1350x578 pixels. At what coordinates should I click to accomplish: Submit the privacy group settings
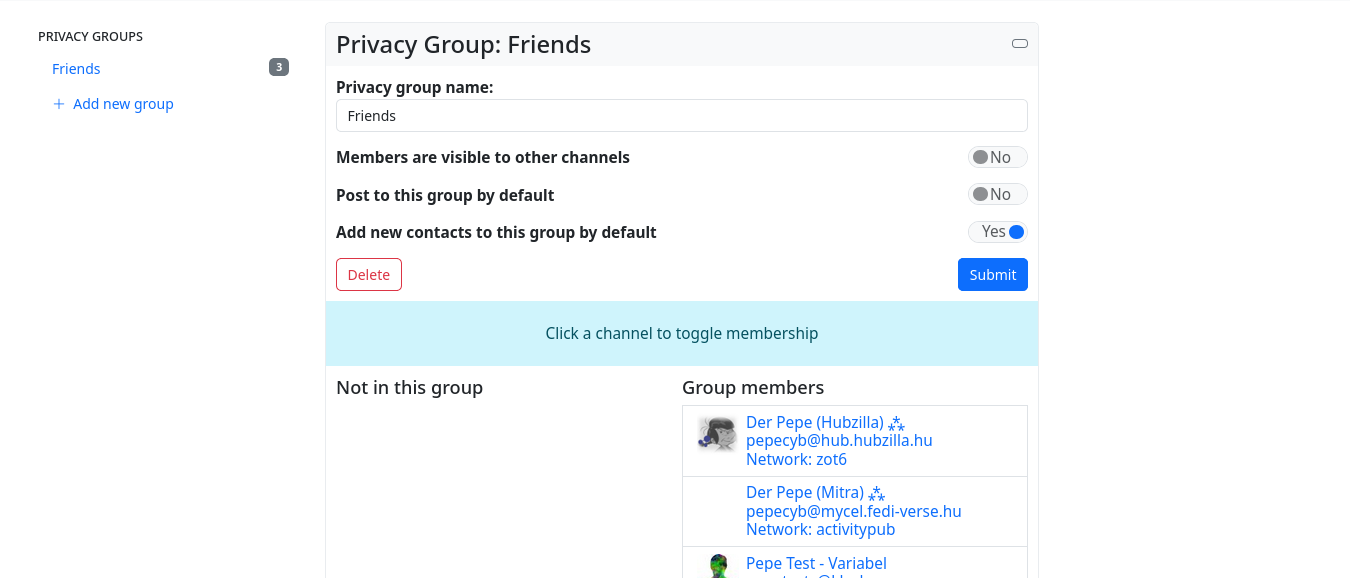click(992, 275)
